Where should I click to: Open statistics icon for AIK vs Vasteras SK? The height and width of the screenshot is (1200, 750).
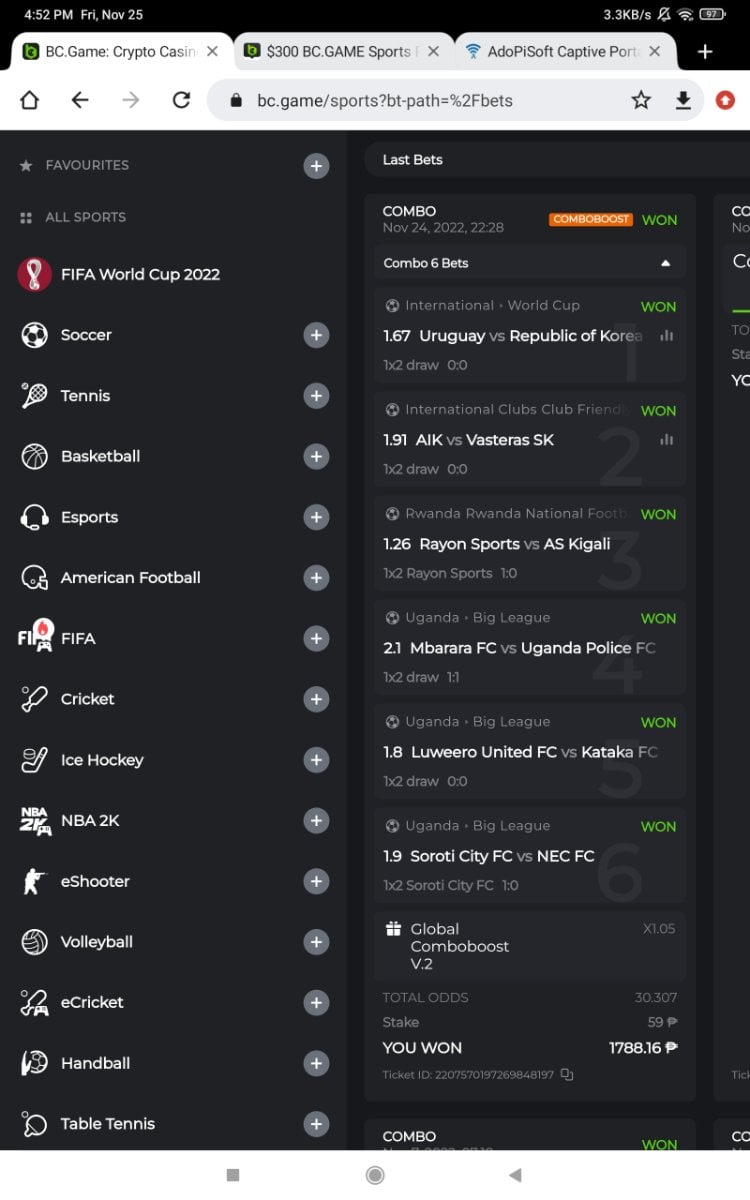(667, 440)
